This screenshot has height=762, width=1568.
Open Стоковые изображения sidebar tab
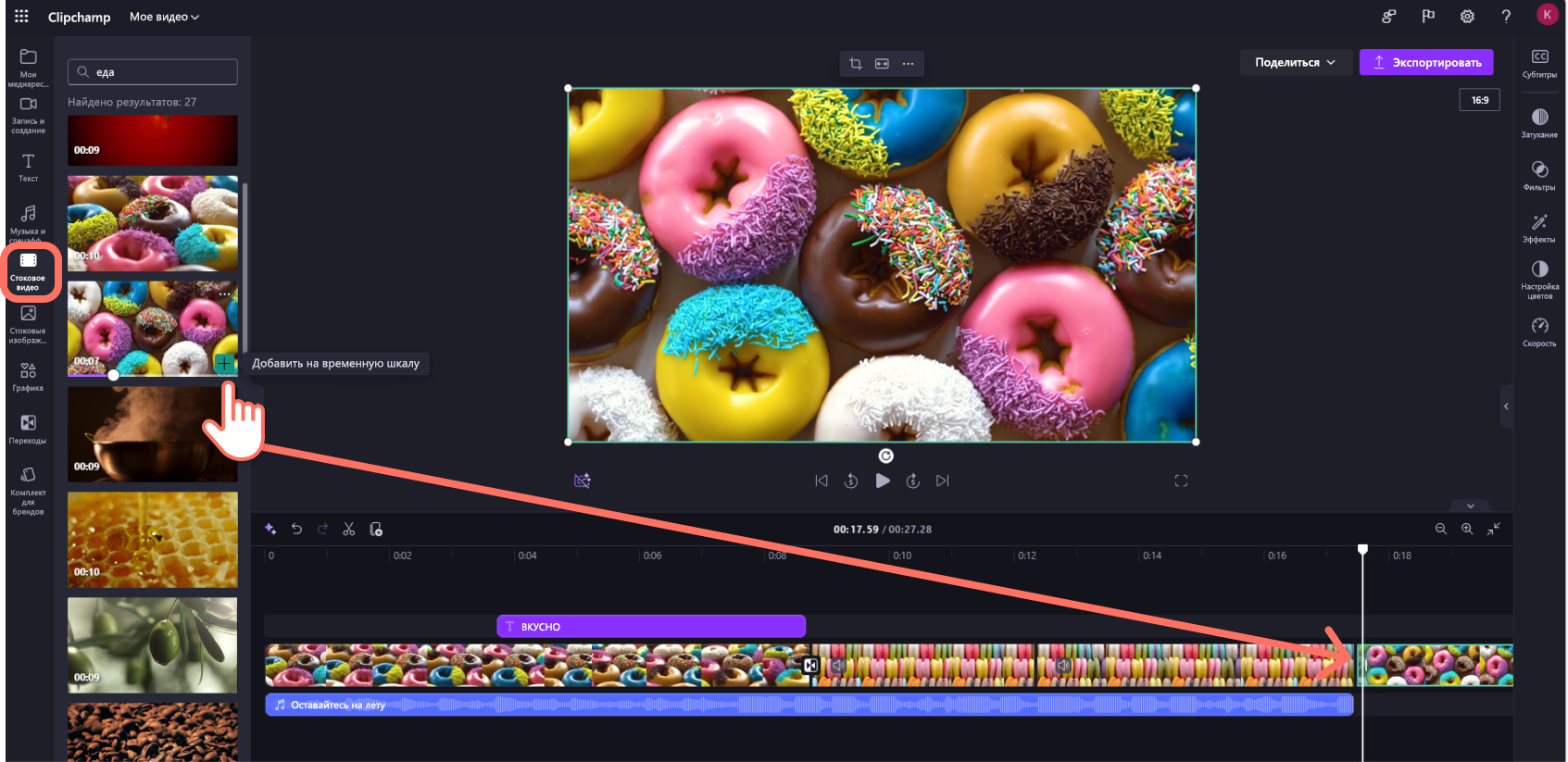(x=29, y=324)
